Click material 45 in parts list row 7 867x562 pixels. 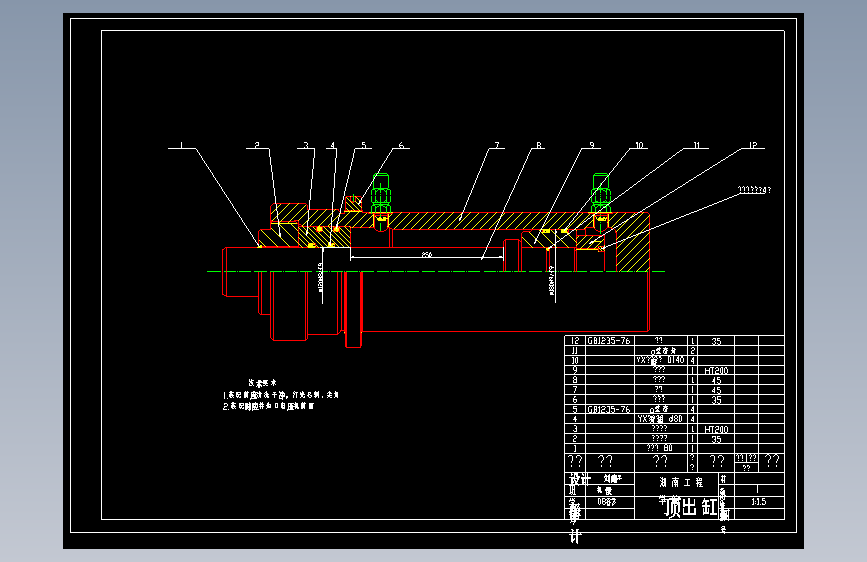pos(716,390)
